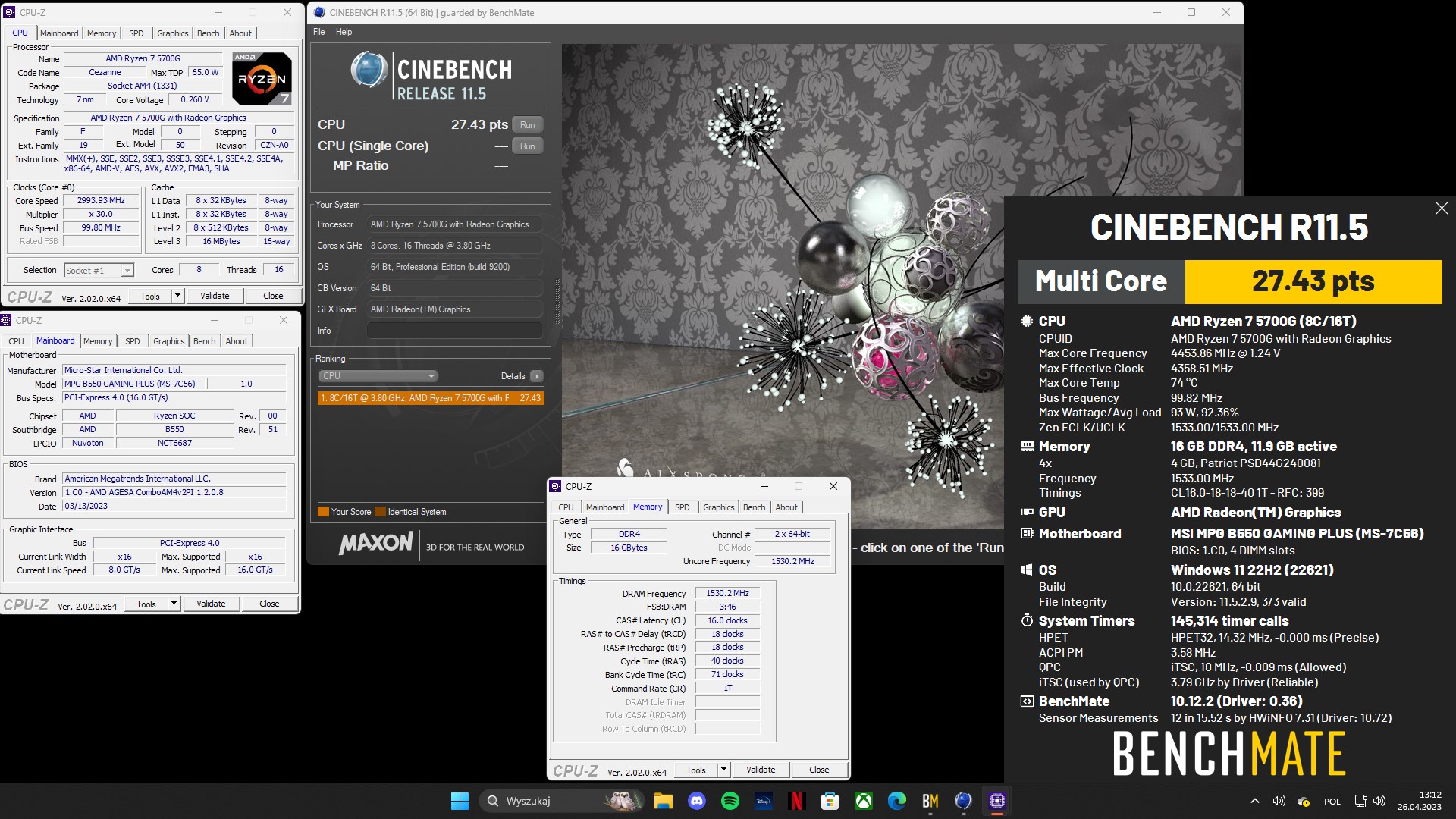This screenshot has height=819, width=1456.
Task: Open the Microsoft Store taskbar icon
Action: 830,801
